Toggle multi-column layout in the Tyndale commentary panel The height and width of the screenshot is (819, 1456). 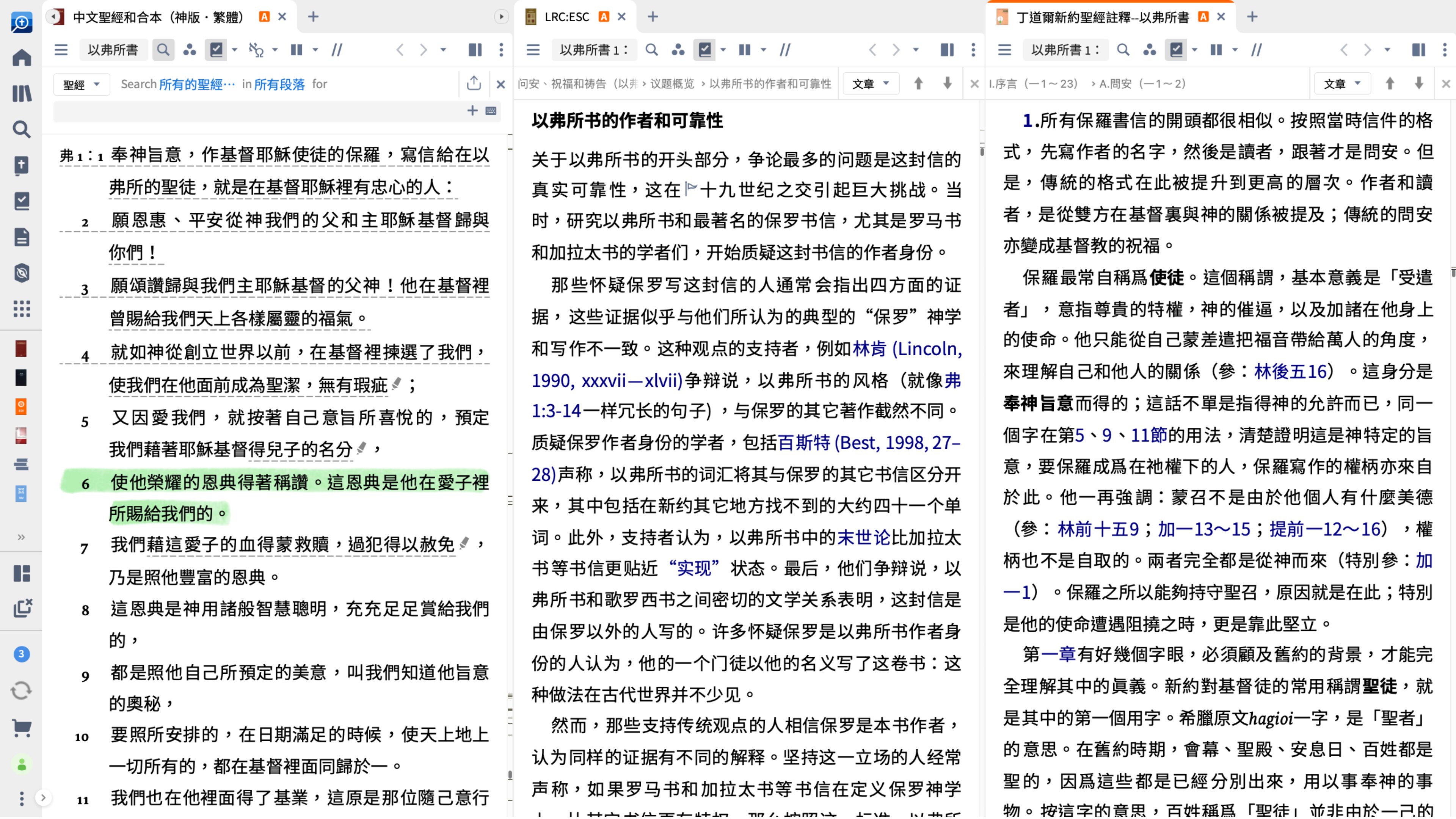coord(1419,50)
